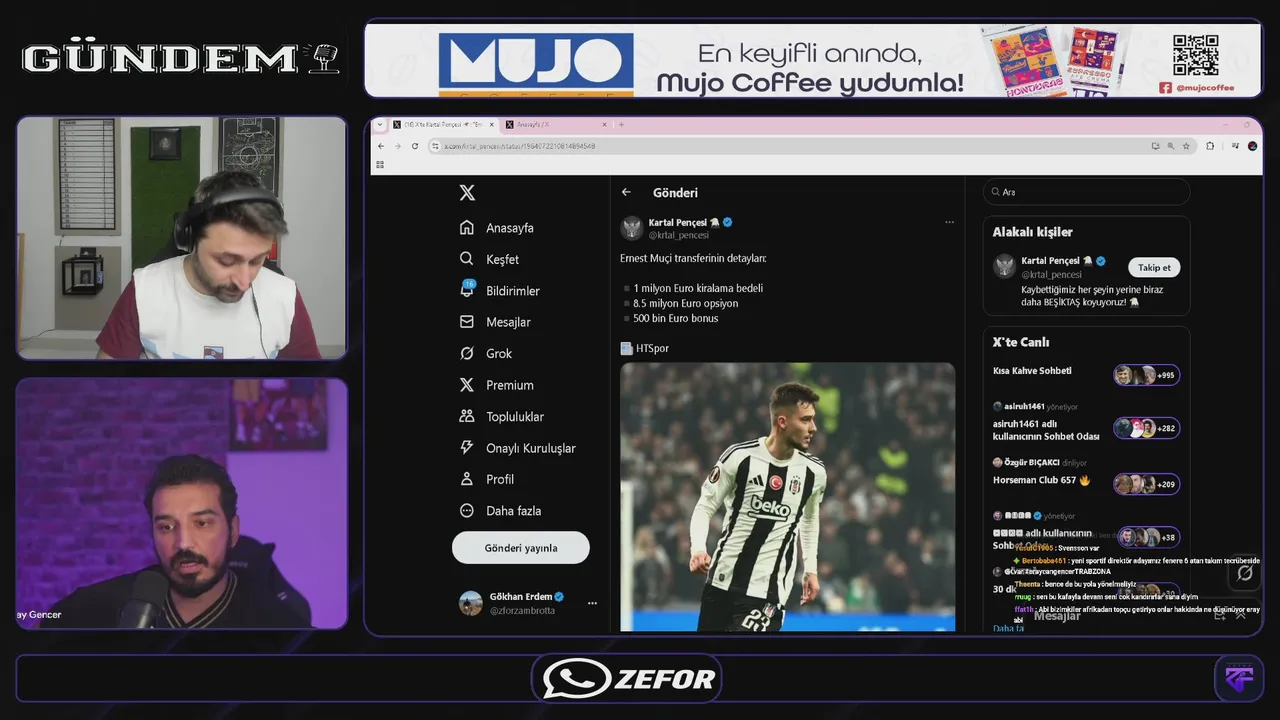
Task: Click the browser back arrow
Action: [x=380, y=146]
